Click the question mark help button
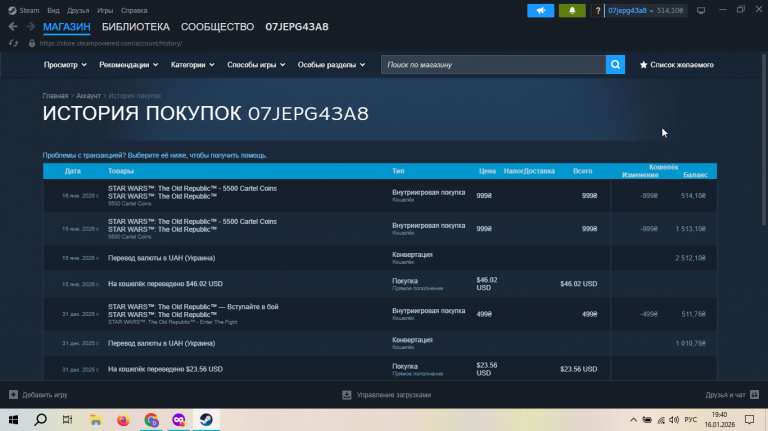The height and width of the screenshot is (431, 768). [598, 10]
